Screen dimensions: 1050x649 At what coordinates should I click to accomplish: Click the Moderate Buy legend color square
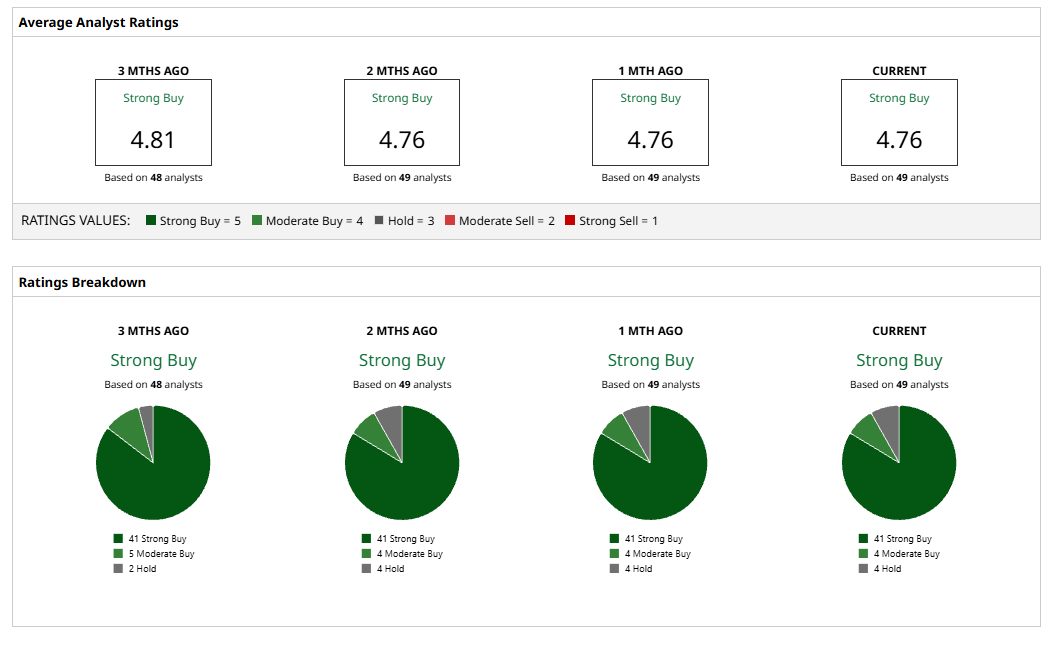(256, 220)
